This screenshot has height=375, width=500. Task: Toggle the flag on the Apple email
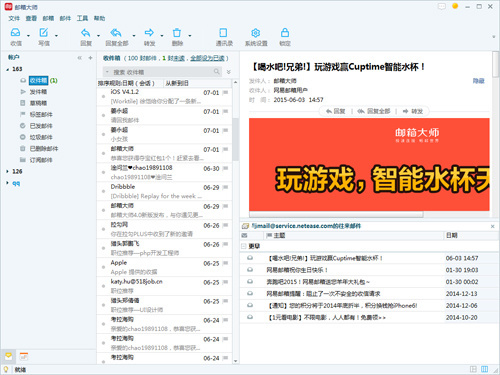[x=225, y=263]
